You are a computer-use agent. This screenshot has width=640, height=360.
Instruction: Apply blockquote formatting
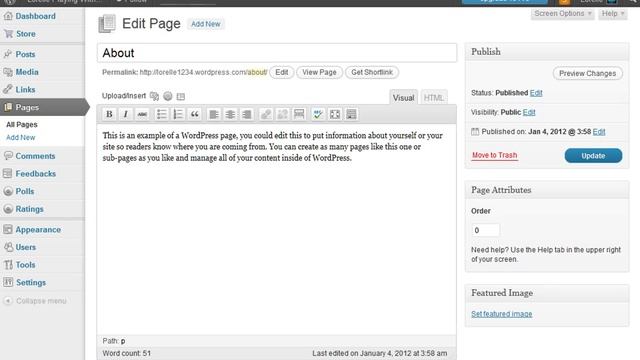tap(195, 114)
